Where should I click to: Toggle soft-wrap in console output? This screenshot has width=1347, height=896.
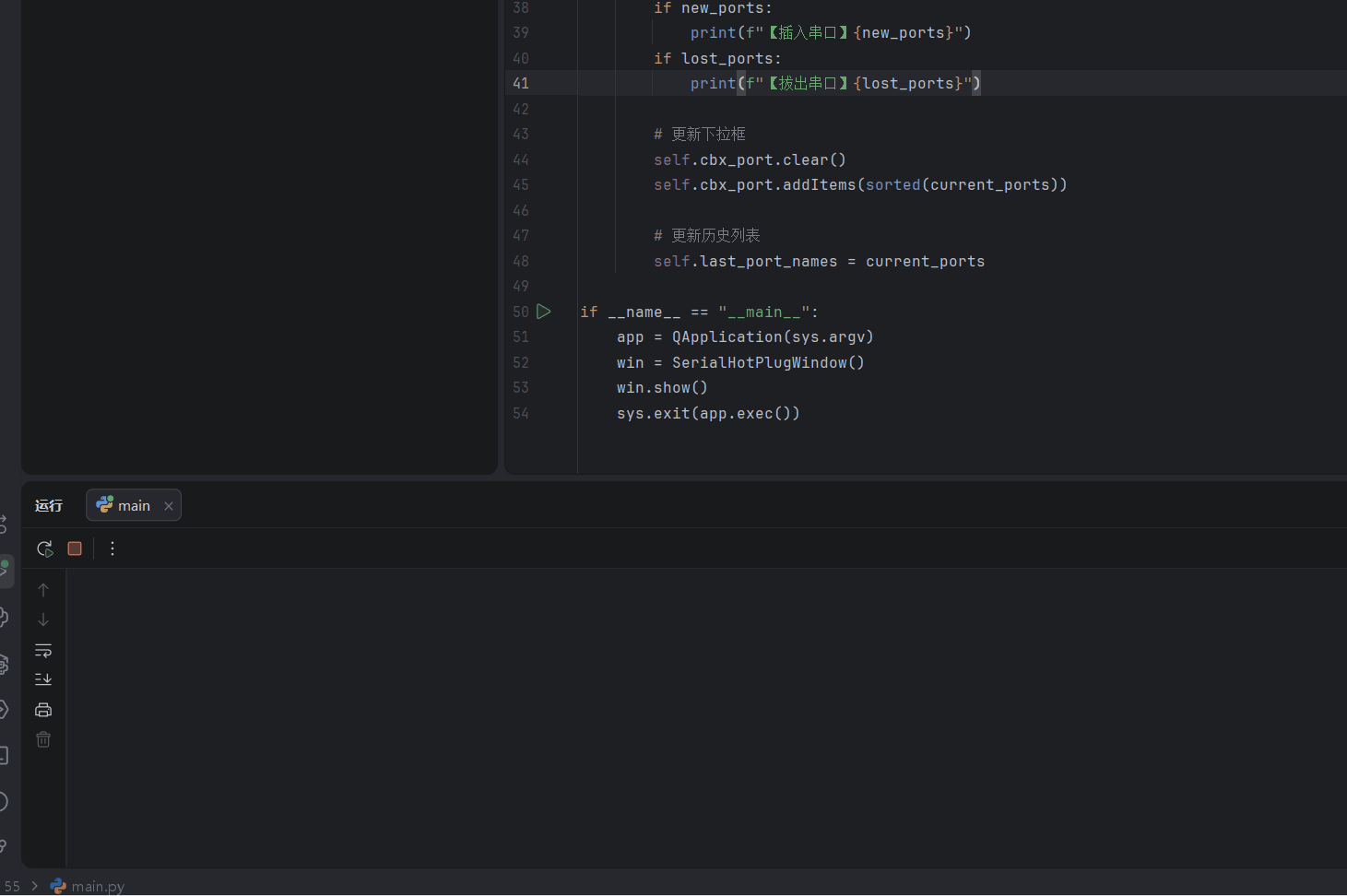point(43,650)
